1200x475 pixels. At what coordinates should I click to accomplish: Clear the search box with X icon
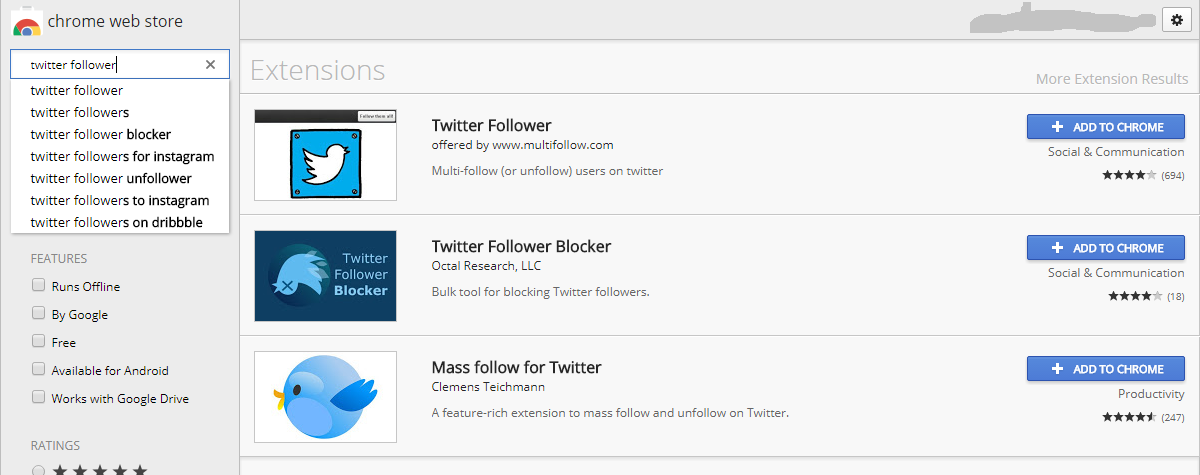point(210,65)
